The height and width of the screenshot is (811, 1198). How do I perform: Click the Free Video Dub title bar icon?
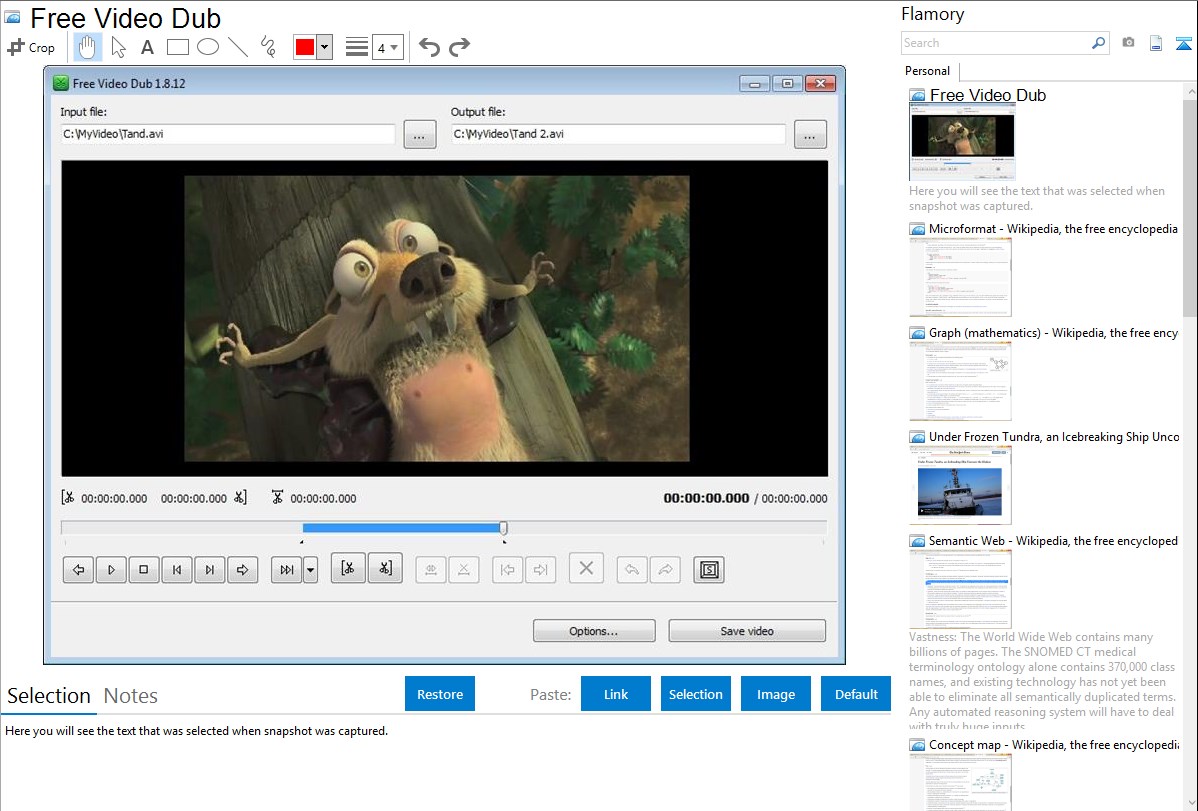click(x=61, y=83)
